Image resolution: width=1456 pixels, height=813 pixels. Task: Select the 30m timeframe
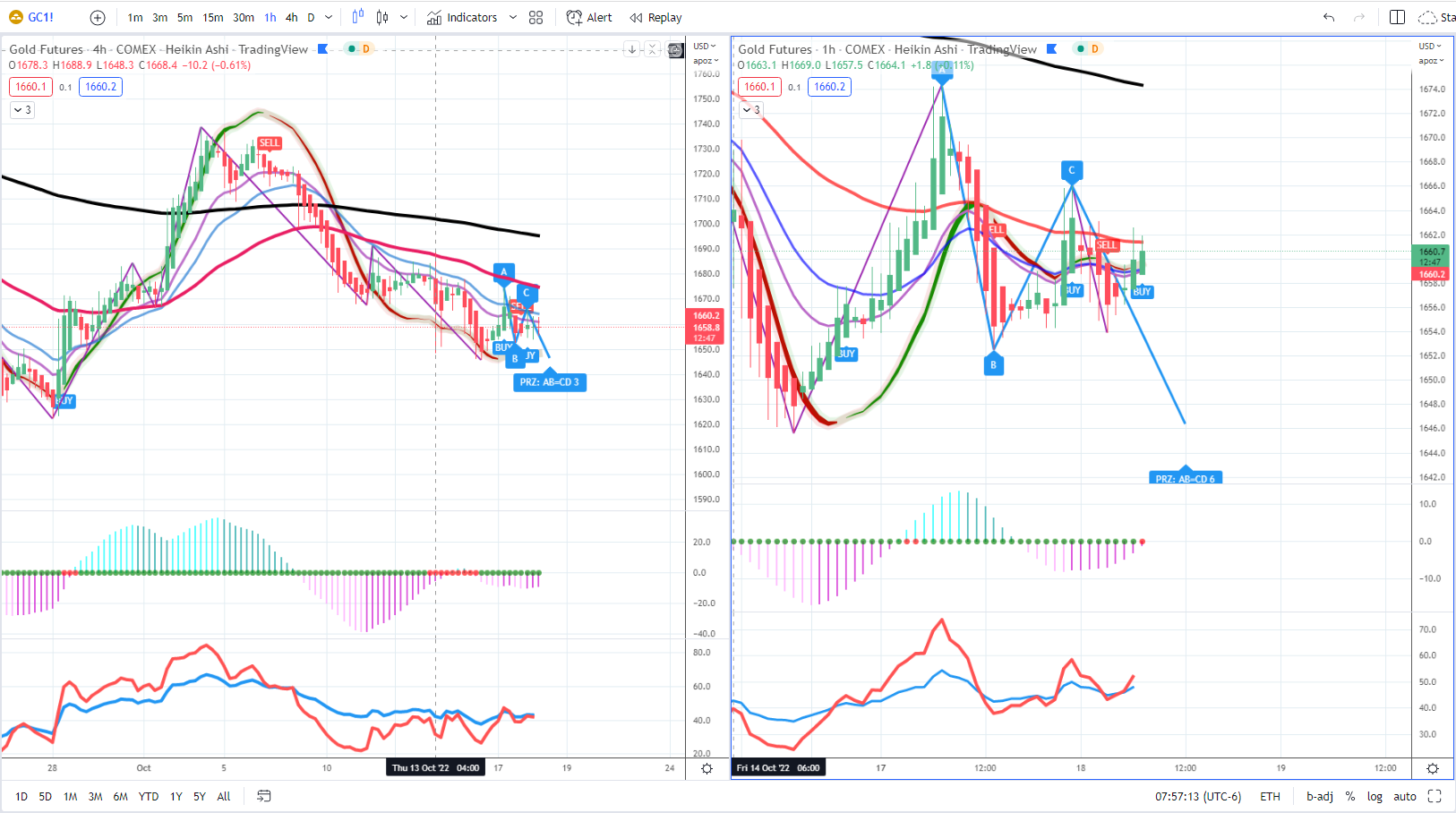[244, 17]
